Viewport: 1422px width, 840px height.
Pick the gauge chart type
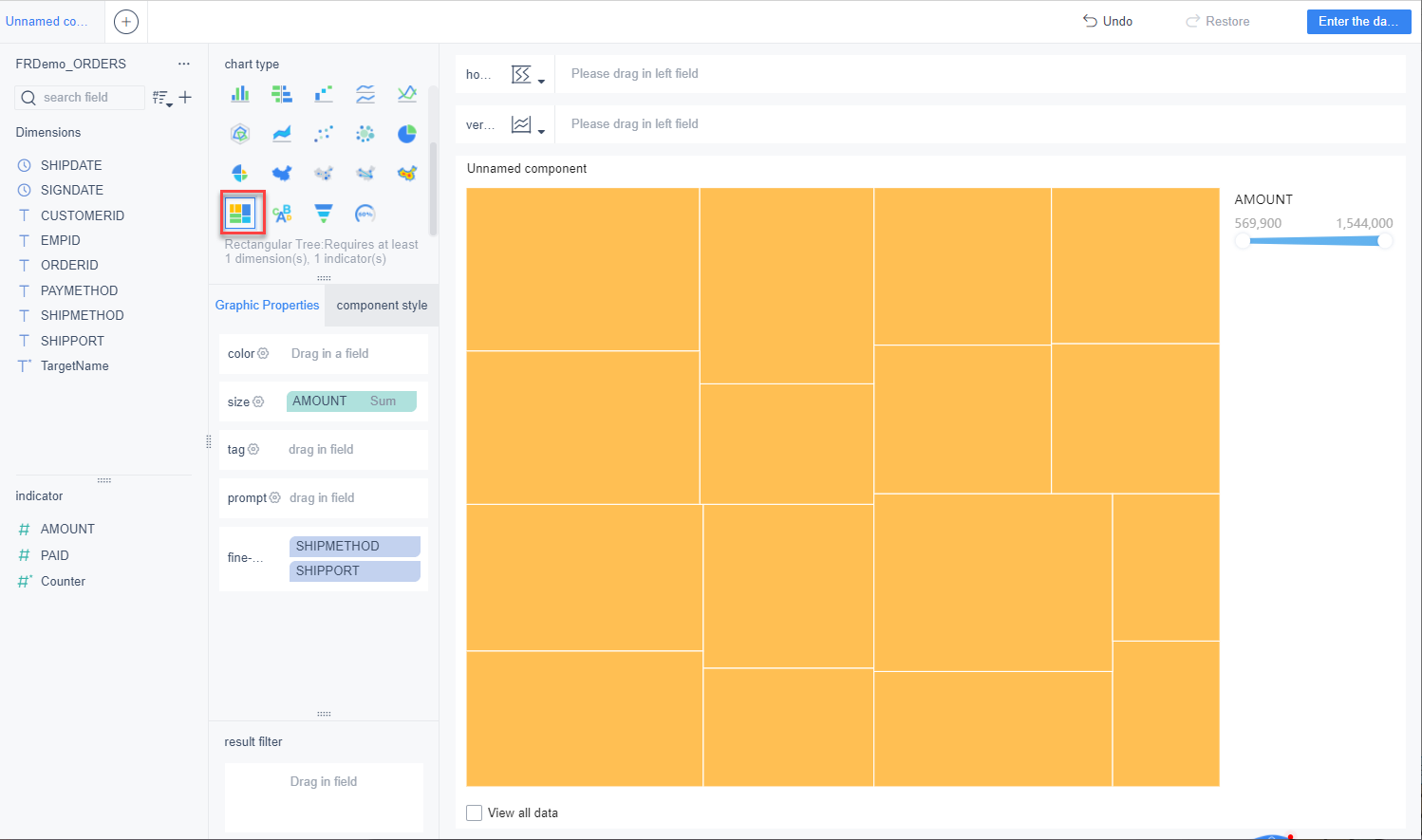(x=365, y=213)
